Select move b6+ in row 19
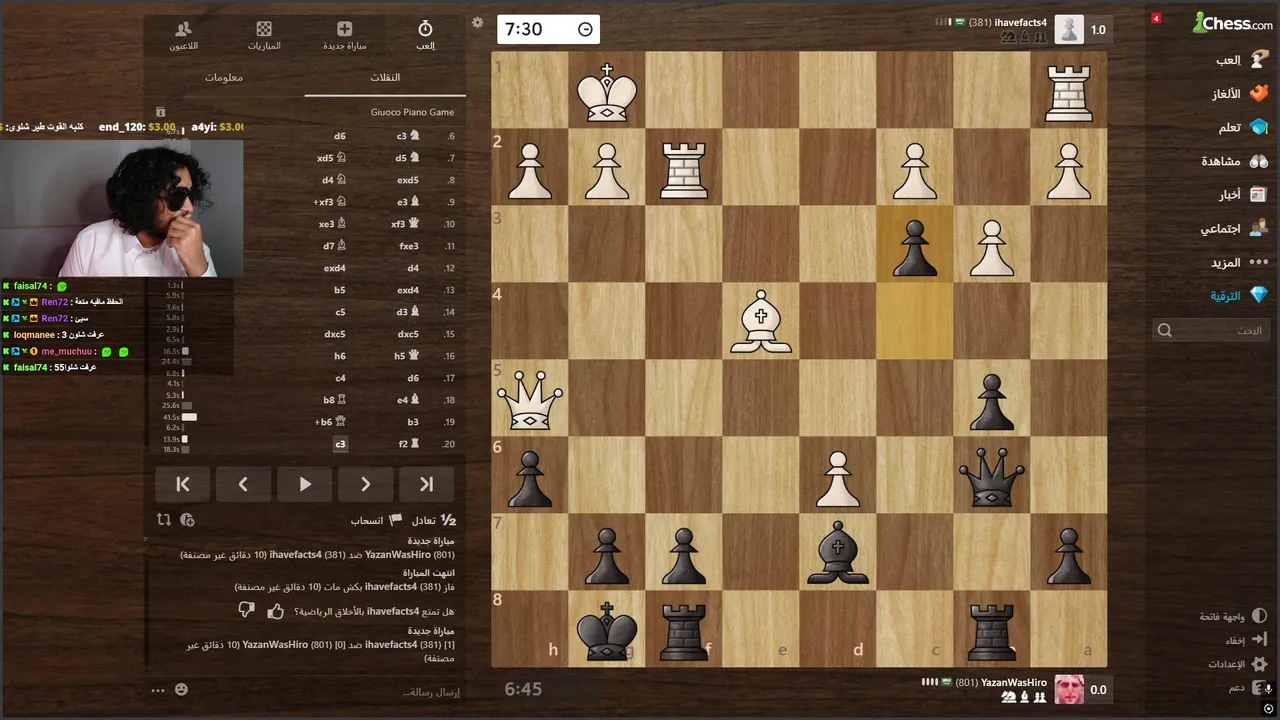Viewport: 1280px width, 720px height. click(x=330, y=422)
